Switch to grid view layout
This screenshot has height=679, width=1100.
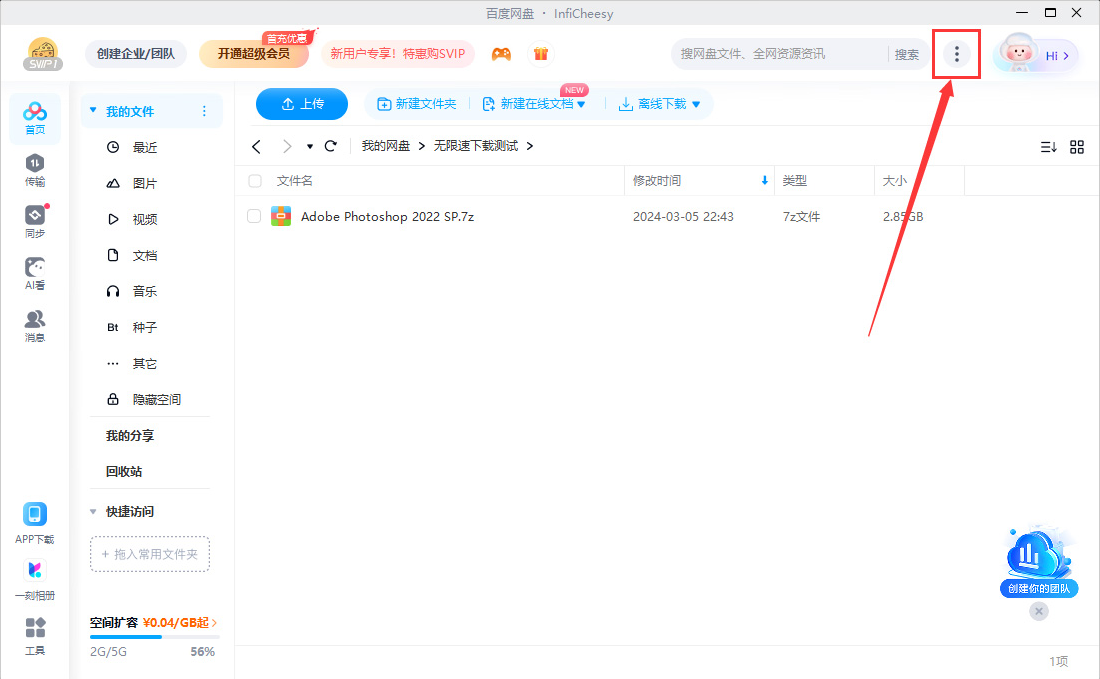pos(1077,147)
